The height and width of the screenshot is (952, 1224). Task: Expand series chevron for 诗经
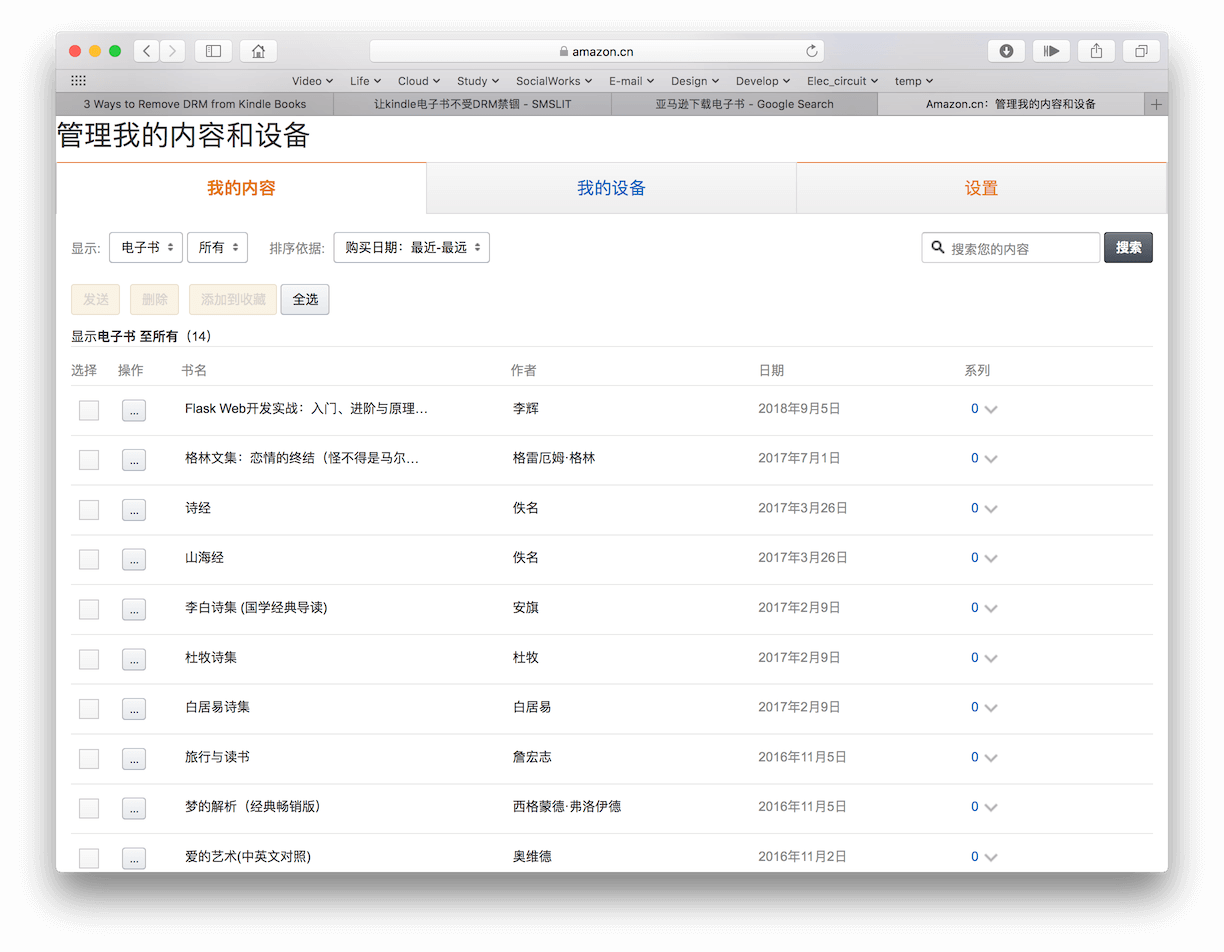[x=991, y=509]
